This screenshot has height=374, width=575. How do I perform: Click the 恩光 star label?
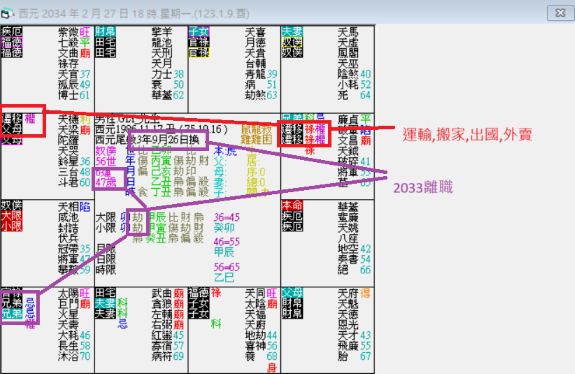tap(348, 325)
